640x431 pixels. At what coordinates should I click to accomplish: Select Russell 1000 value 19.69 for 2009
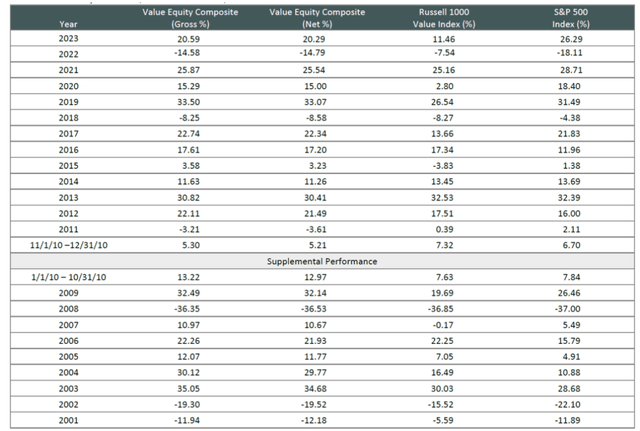442,293
